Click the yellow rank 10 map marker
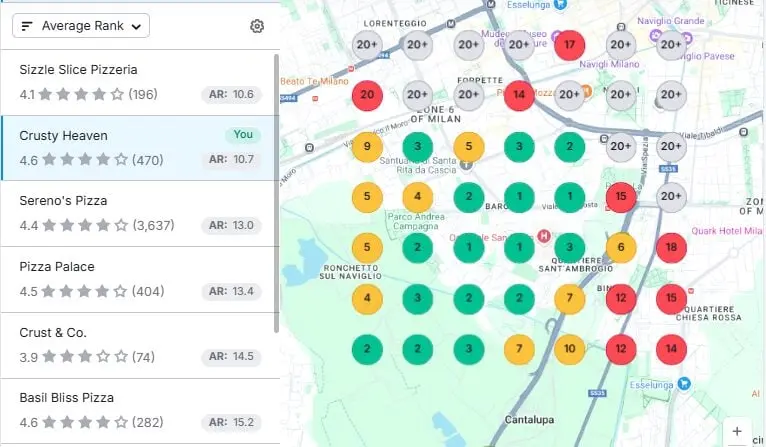The width and height of the screenshot is (766, 447). (x=570, y=349)
